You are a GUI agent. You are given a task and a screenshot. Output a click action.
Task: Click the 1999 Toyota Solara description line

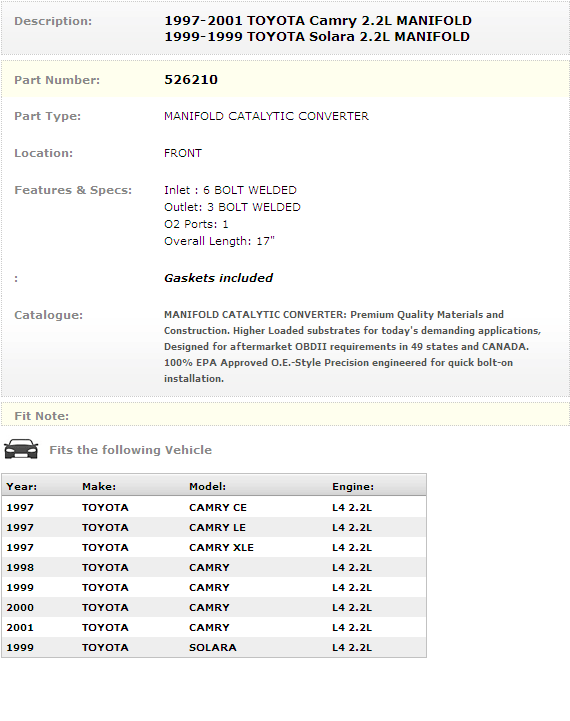[317, 37]
